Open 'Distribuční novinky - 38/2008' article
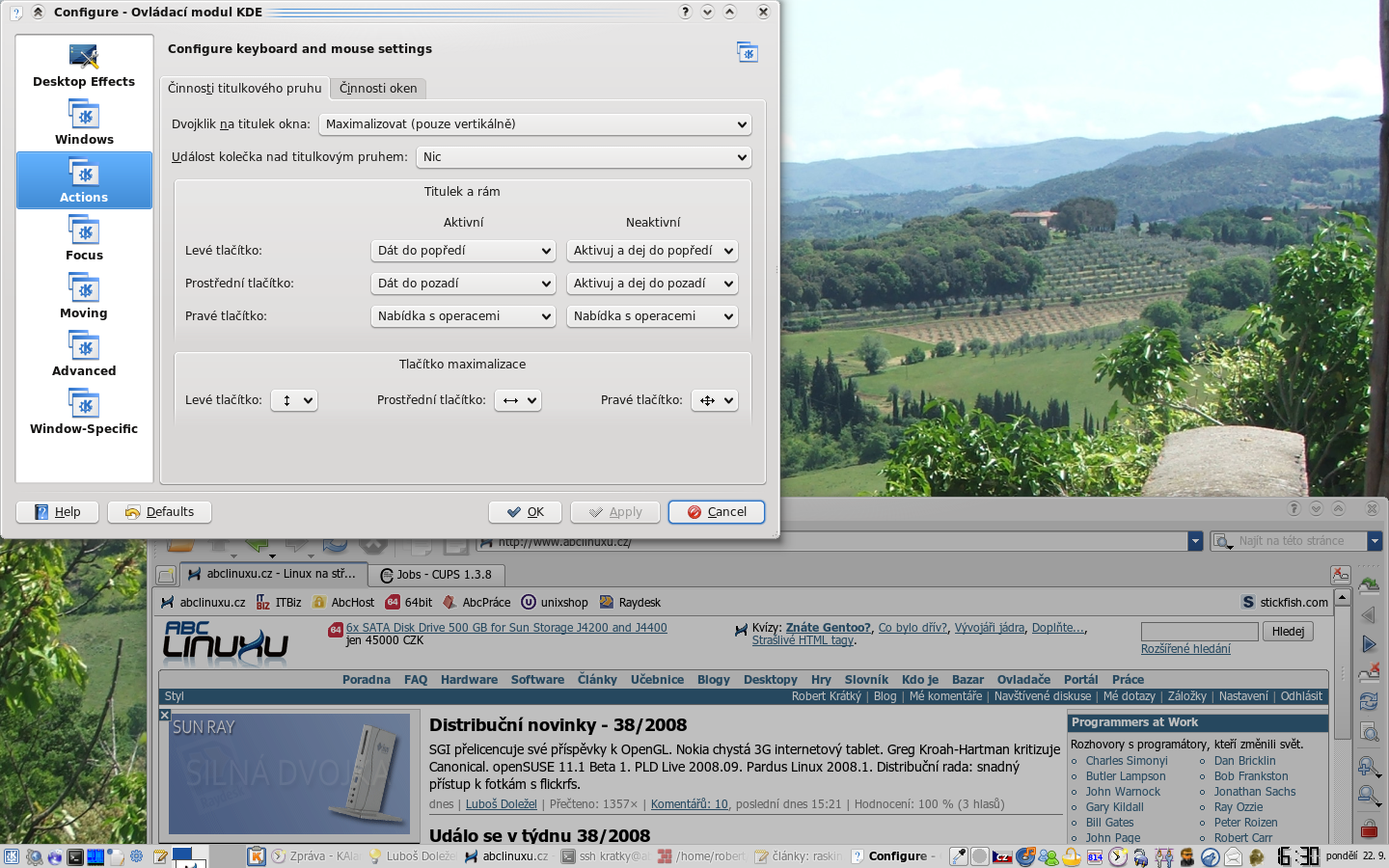 (558, 725)
